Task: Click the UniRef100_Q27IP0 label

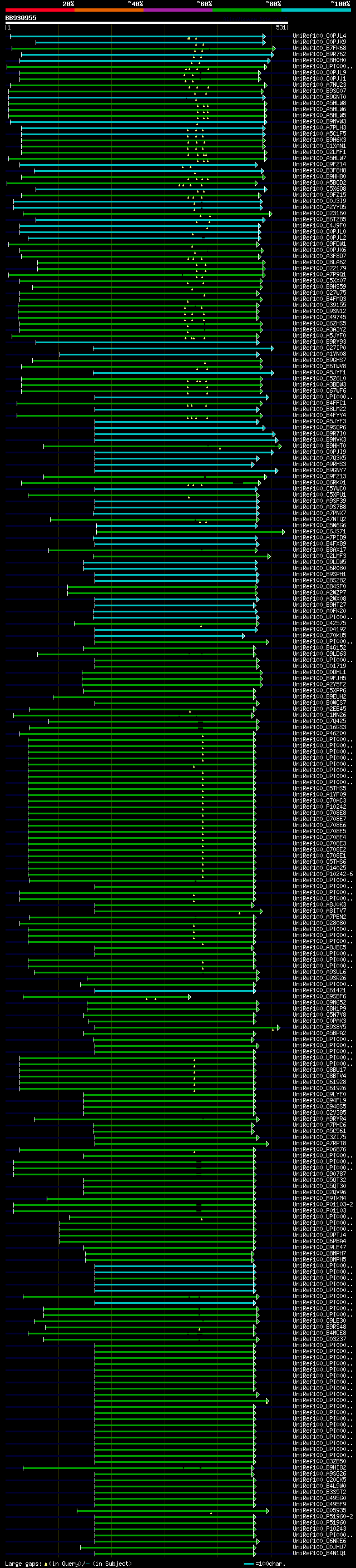Action: tap(319, 348)
